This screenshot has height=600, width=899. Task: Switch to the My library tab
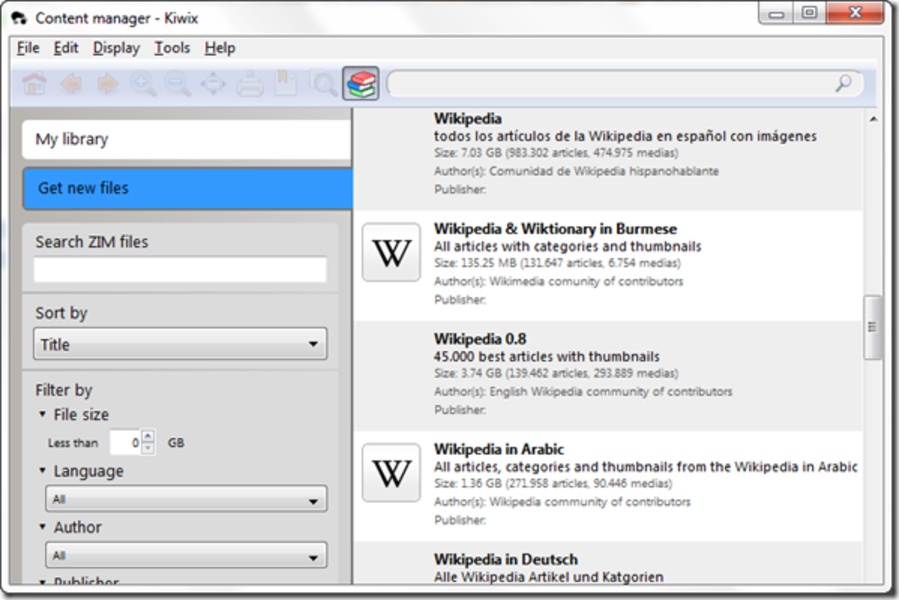pyautogui.click(x=186, y=140)
